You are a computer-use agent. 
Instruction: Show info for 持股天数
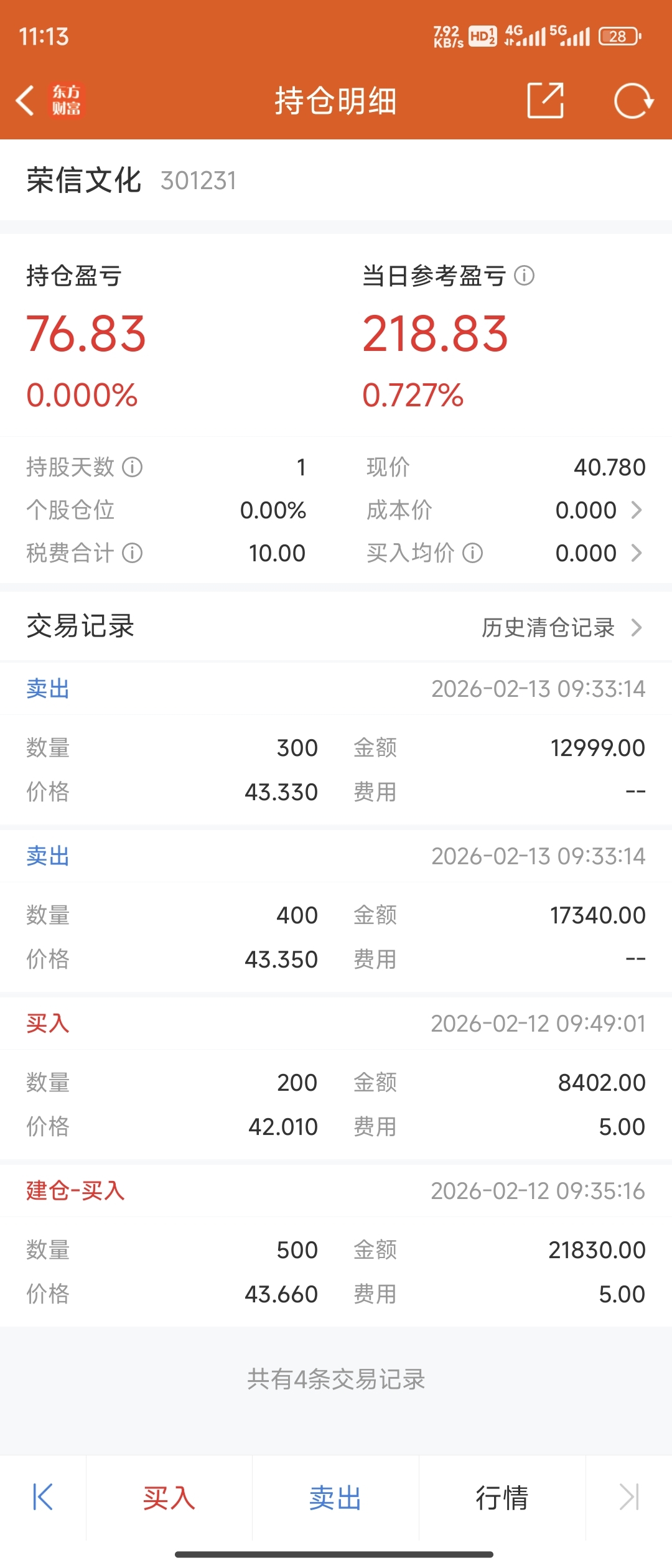133,467
